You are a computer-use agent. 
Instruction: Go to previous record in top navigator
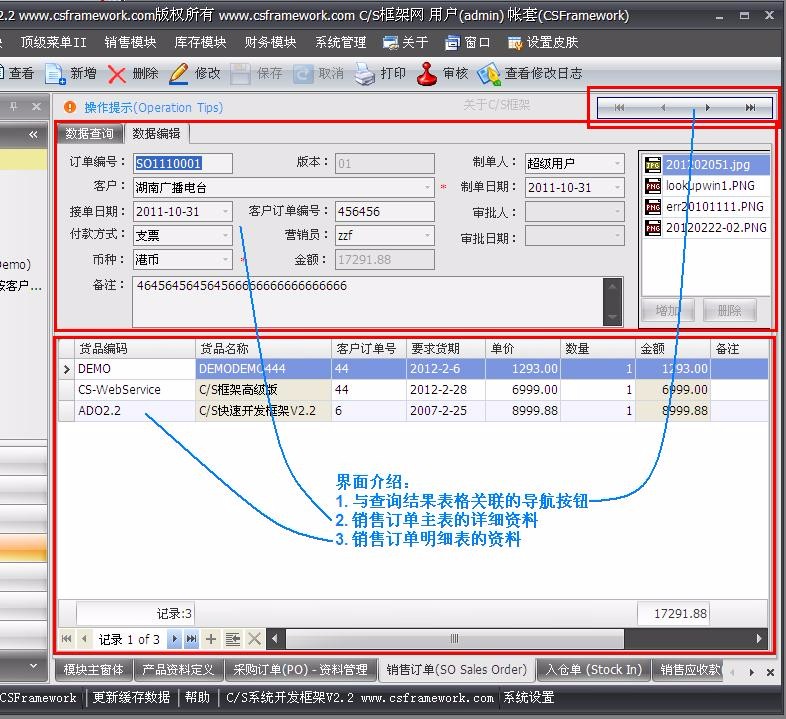[663, 107]
